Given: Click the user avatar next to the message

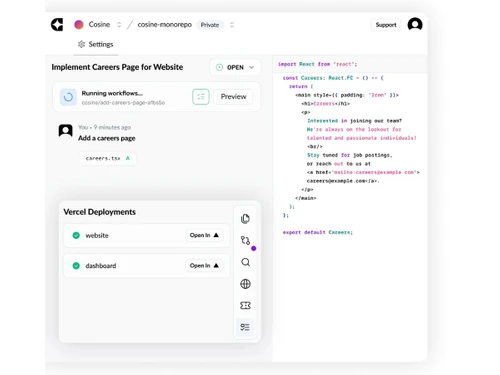Looking at the screenshot, I should point(65,131).
